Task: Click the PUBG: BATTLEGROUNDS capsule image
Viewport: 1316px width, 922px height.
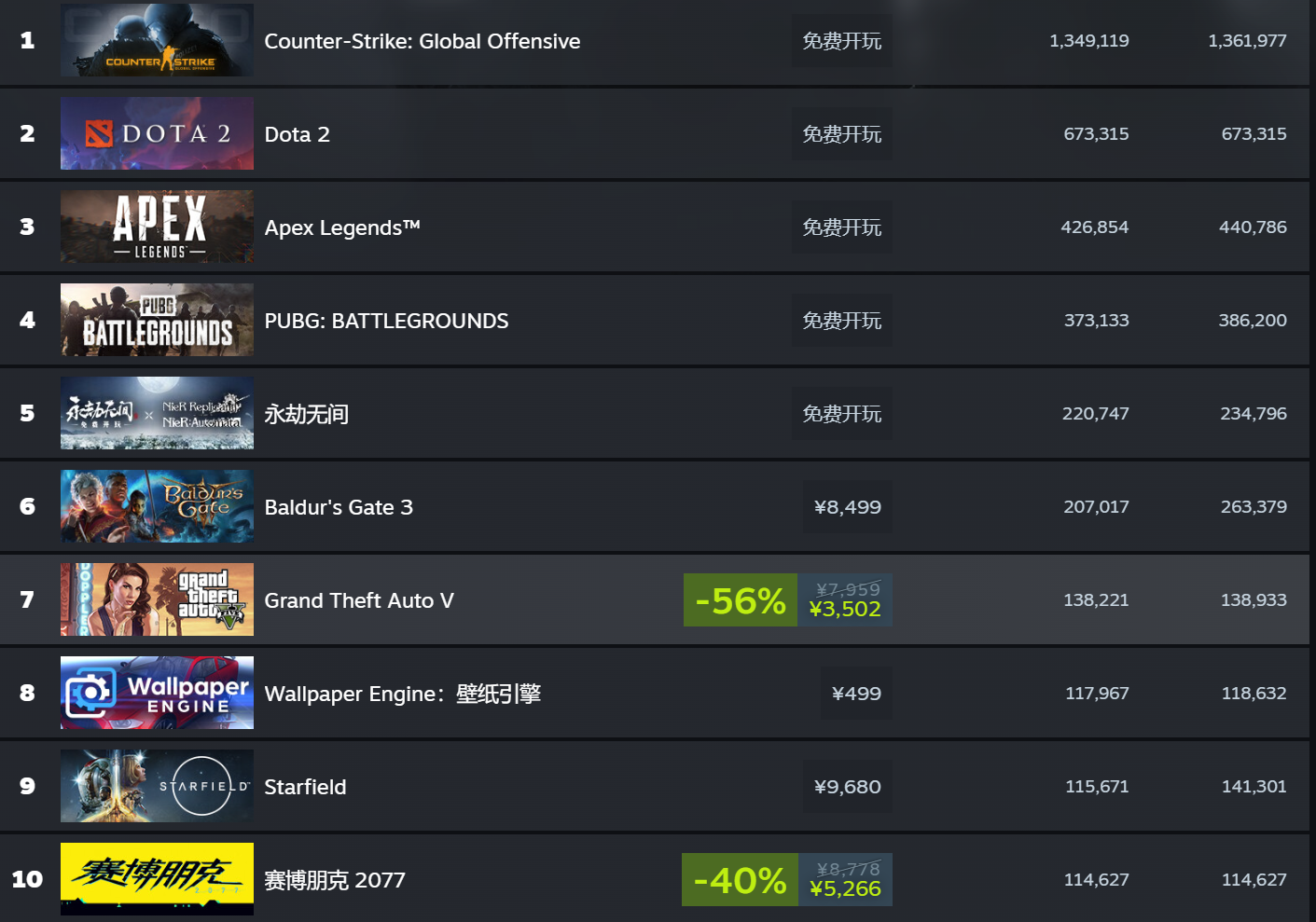Action: pyautogui.click(x=157, y=320)
